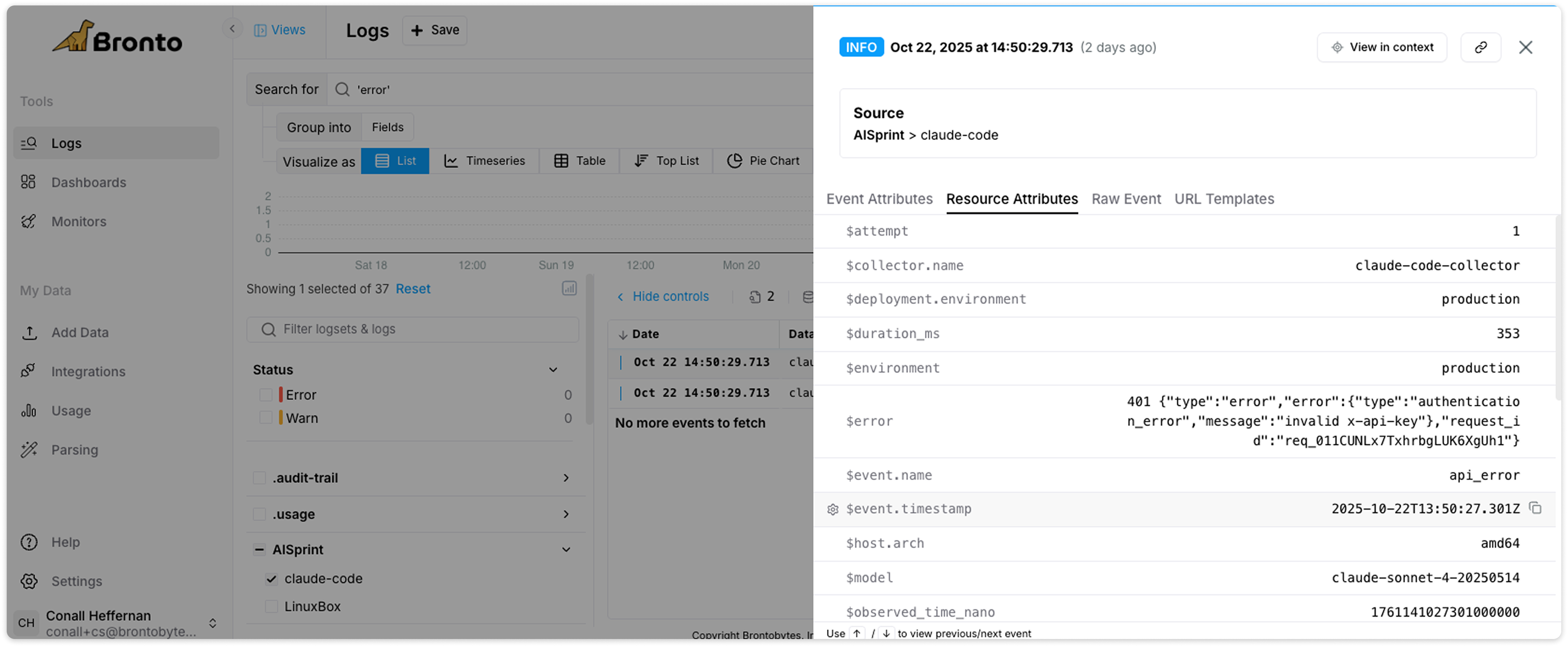Screen dimensions: 1568x647
Task: Switch to the Raw Event tab
Action: click(1125, 199)
